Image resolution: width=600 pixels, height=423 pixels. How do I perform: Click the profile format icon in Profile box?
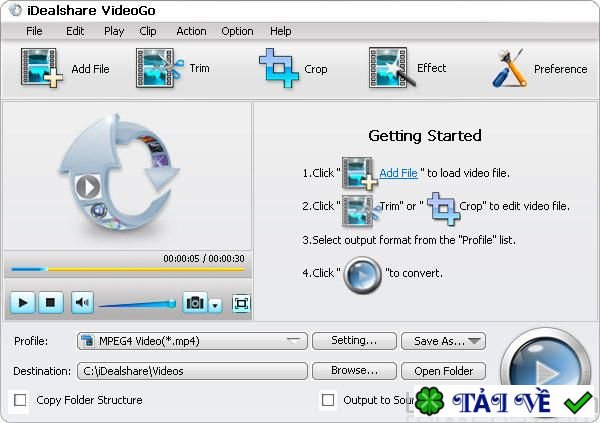coord(88,341)
